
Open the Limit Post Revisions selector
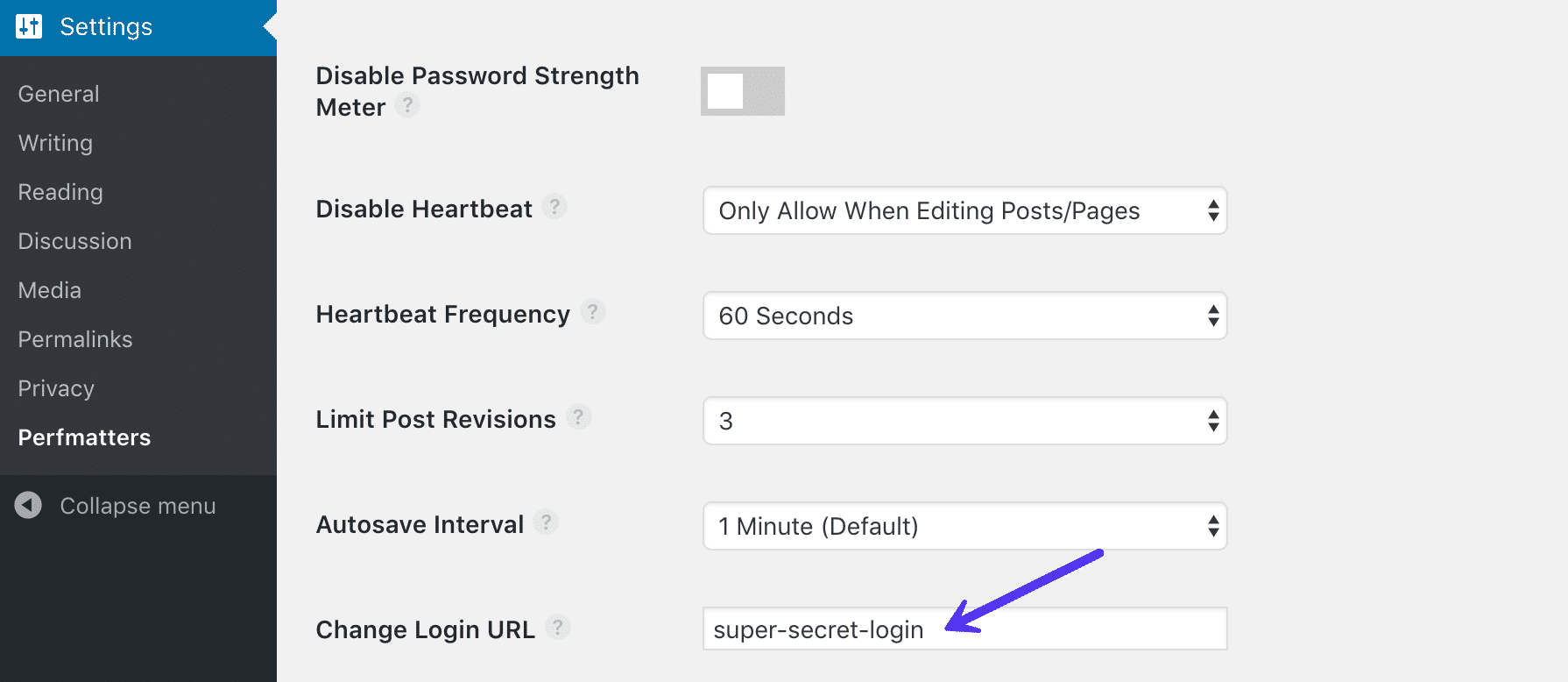(x=964, y=421)
